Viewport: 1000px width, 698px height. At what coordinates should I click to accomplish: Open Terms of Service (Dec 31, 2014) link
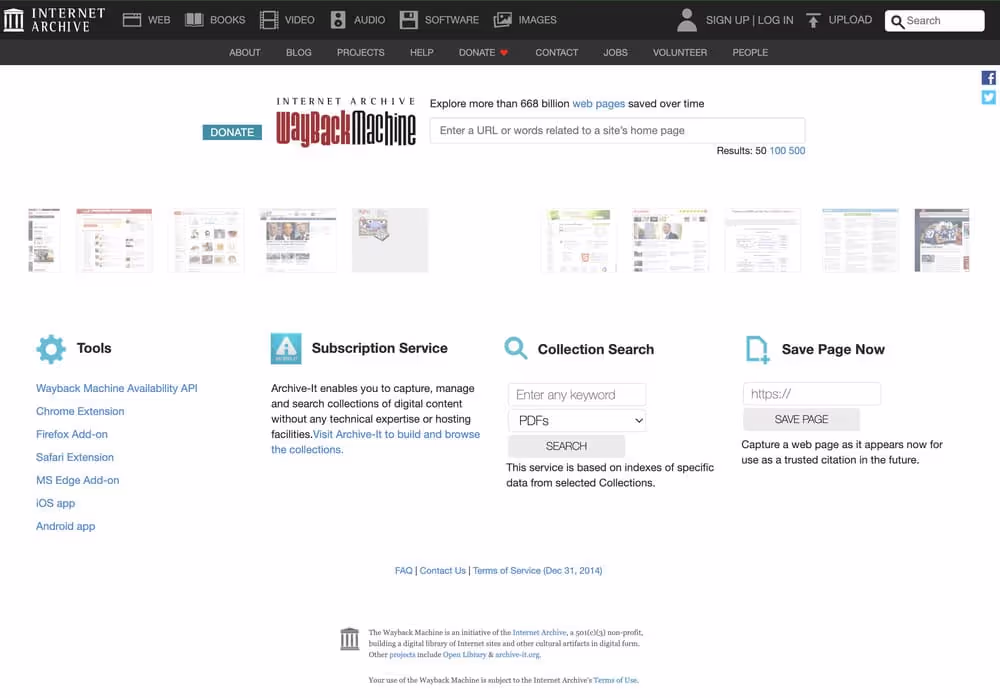(x=538, y=570)
